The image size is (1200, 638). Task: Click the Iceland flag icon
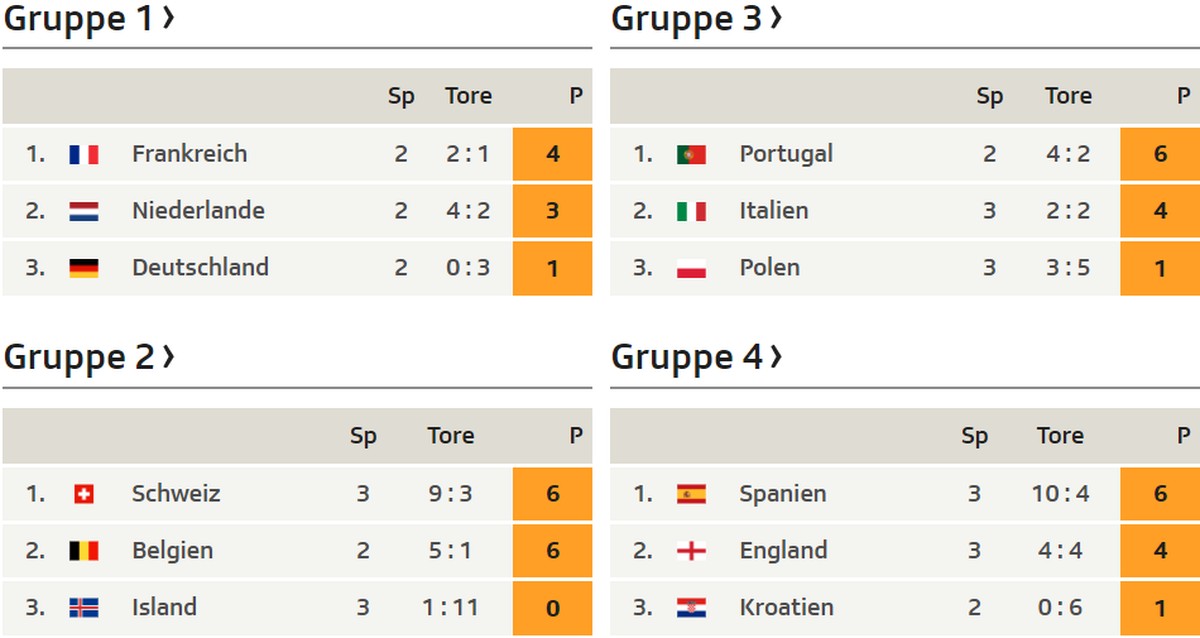pos(84,608)
